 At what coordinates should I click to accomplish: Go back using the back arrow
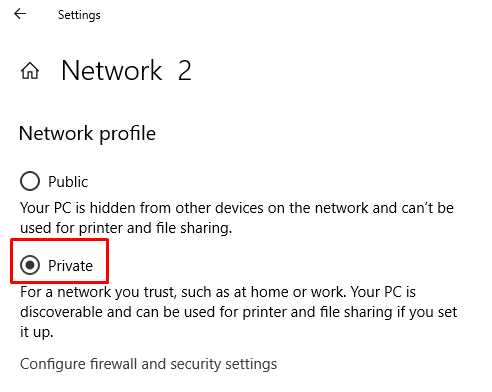(20, 14)
